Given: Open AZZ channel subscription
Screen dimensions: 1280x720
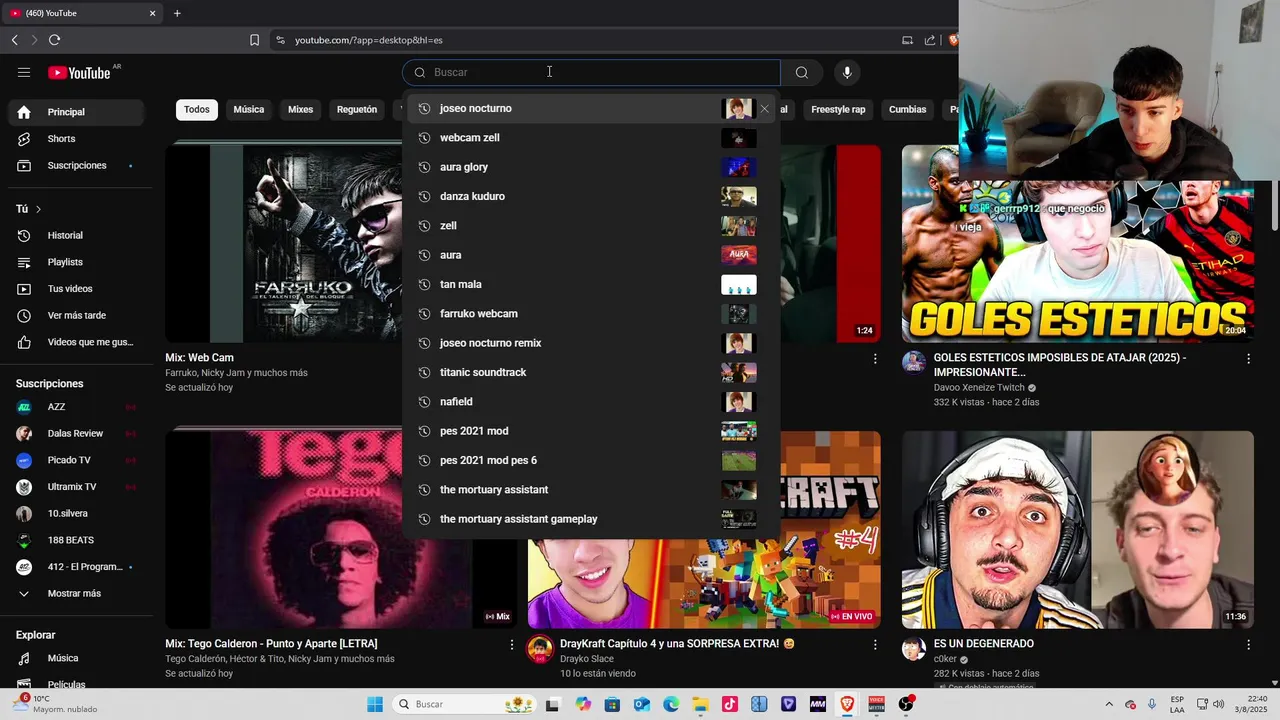Looking at the screenshot, I should click(x=76, y=407).
